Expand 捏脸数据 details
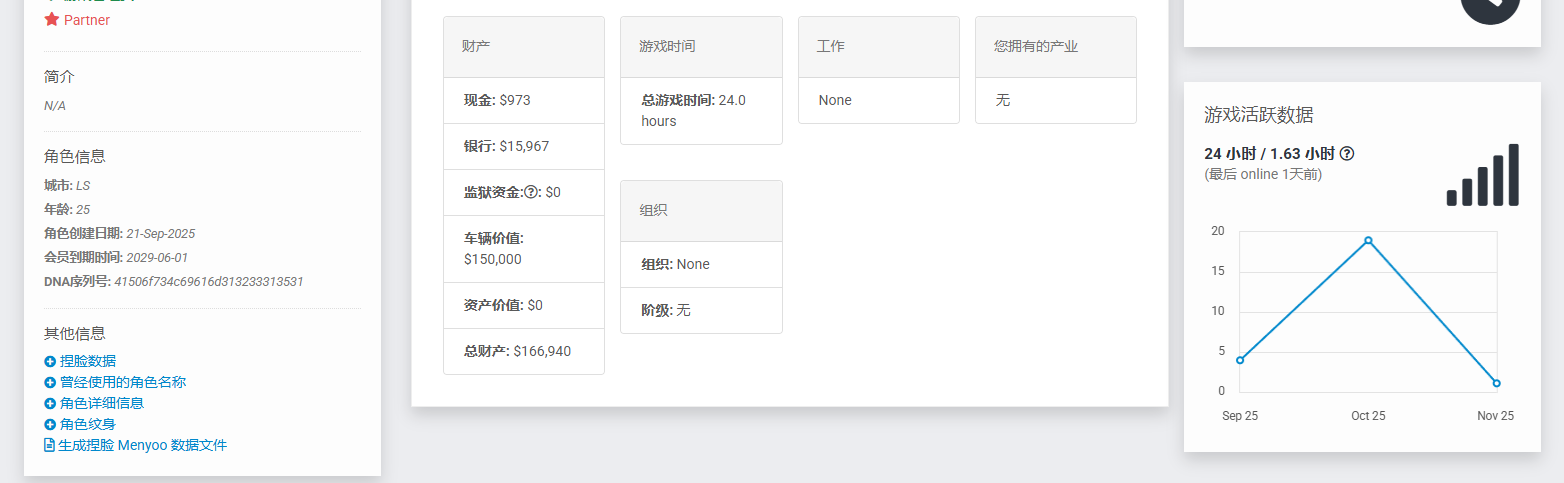This screenshot has height=483, width=1564. click(87, 361)
